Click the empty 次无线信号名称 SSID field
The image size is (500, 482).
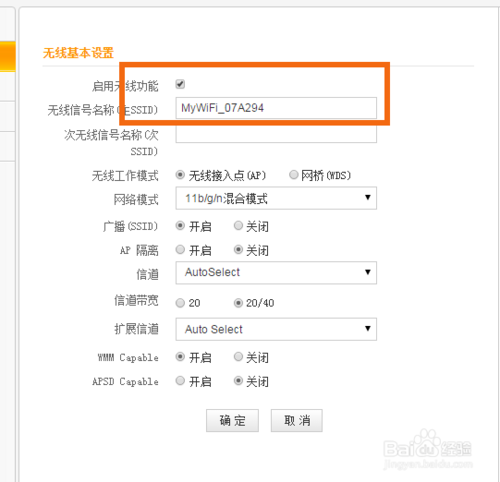click(x=276, y=134)
